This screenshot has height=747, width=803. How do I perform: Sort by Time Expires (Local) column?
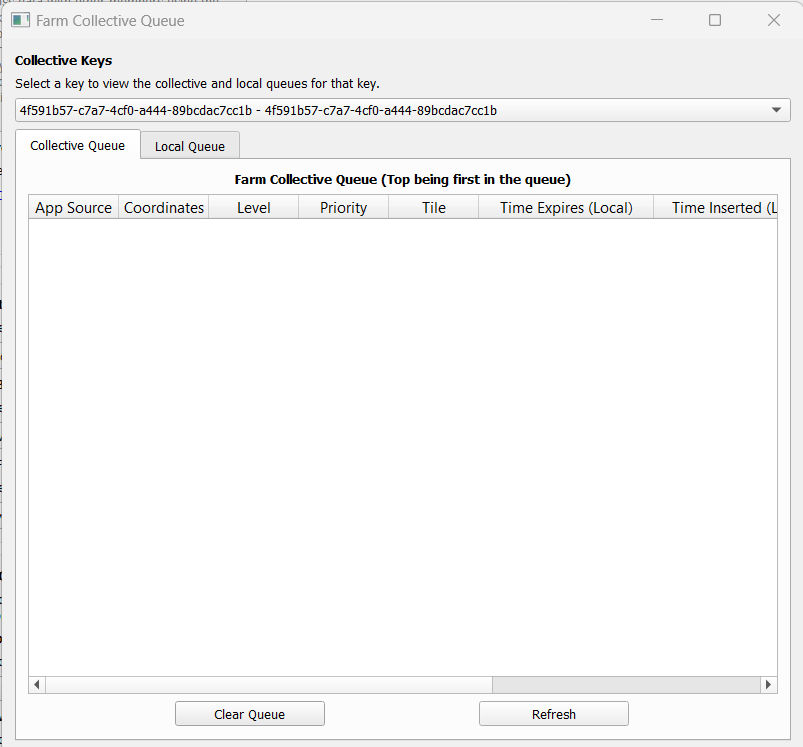(x=566, y=208)
